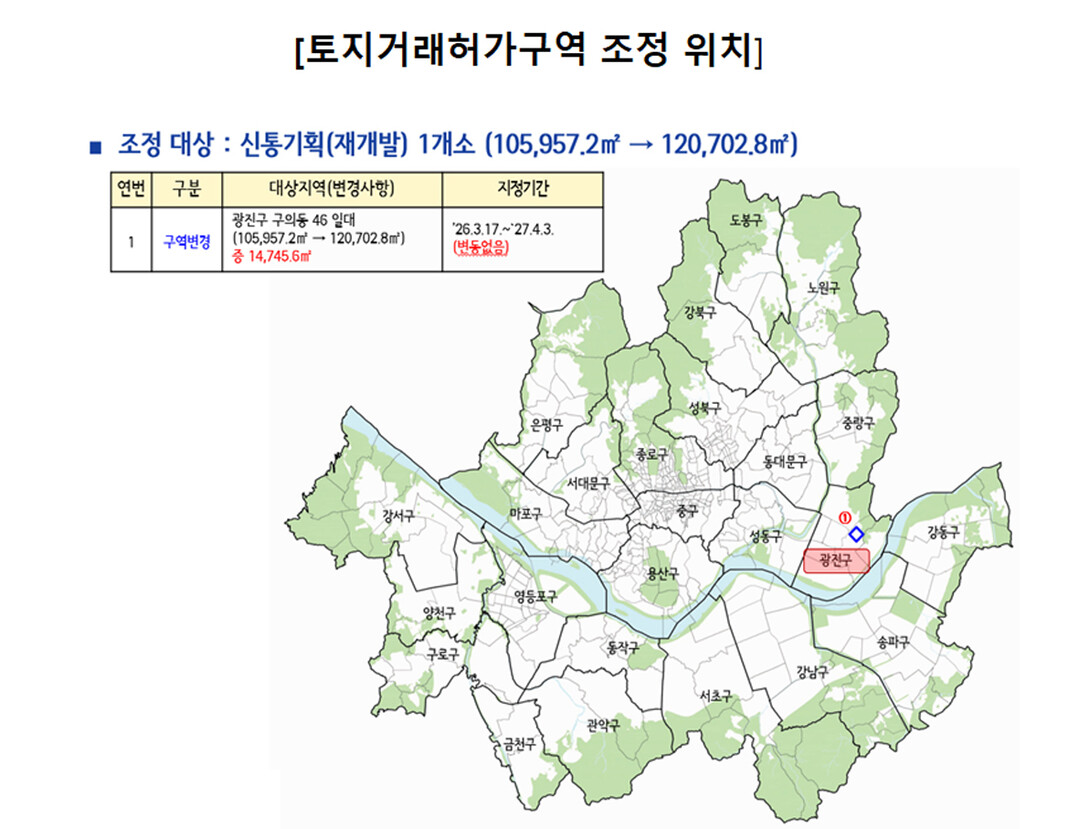Click the 동작구 label on the map
This screenshot has height=829, width=1079.
point(622,647)
